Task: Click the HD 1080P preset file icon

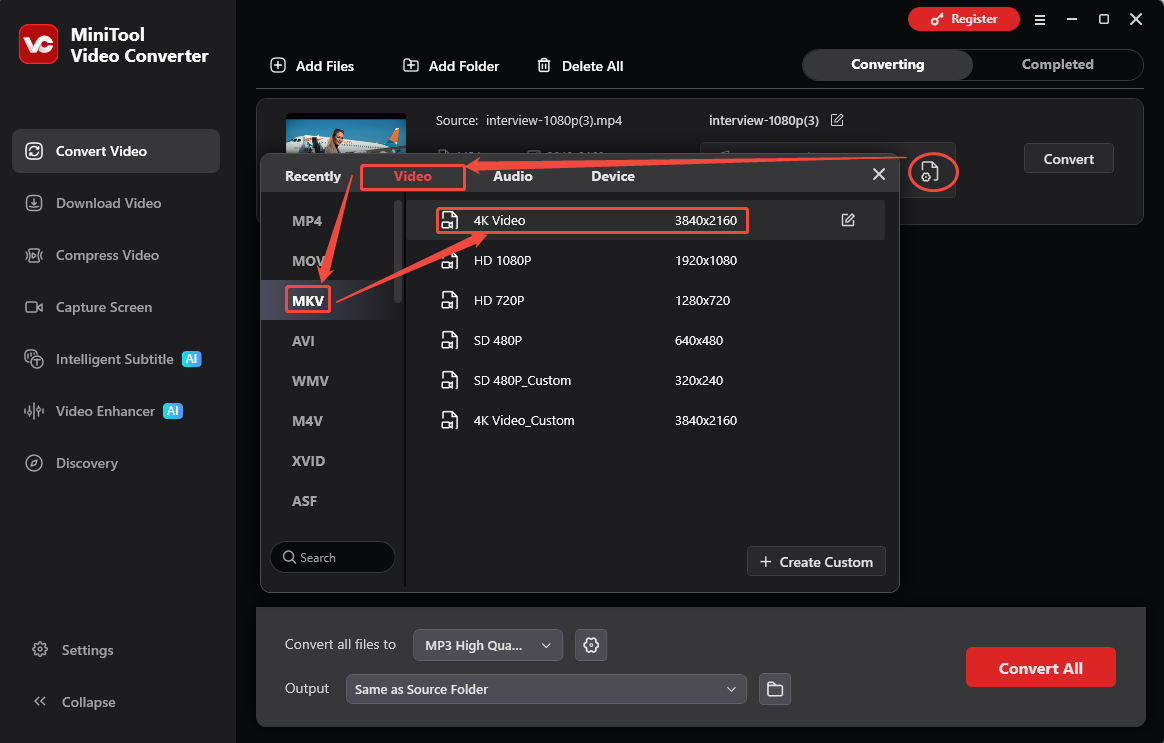Action: [450, 261]
